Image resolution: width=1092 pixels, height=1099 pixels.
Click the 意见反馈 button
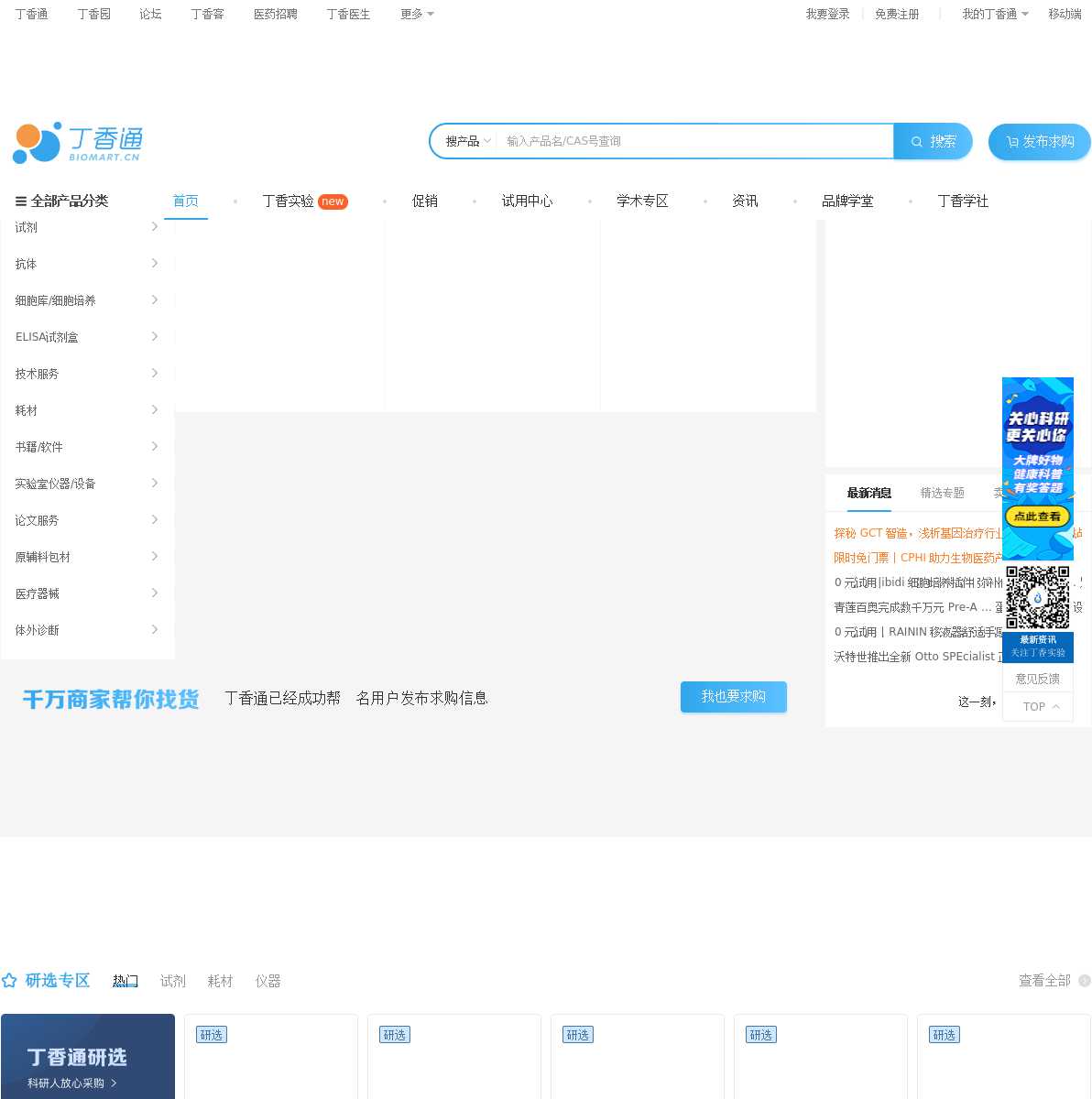[1038, 679]
